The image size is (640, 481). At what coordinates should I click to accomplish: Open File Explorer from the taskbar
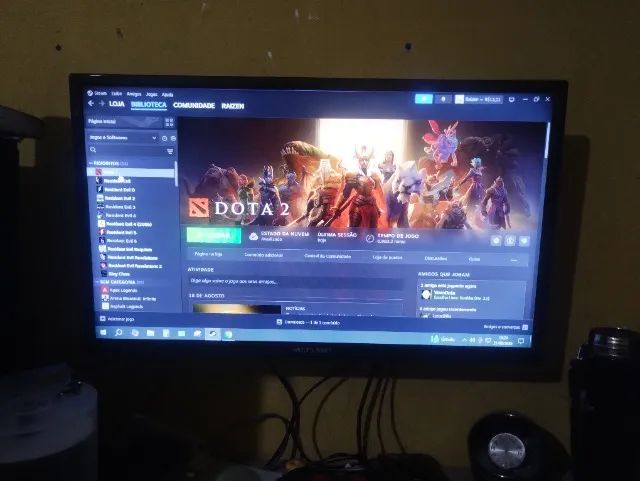[x=150, y=334]
